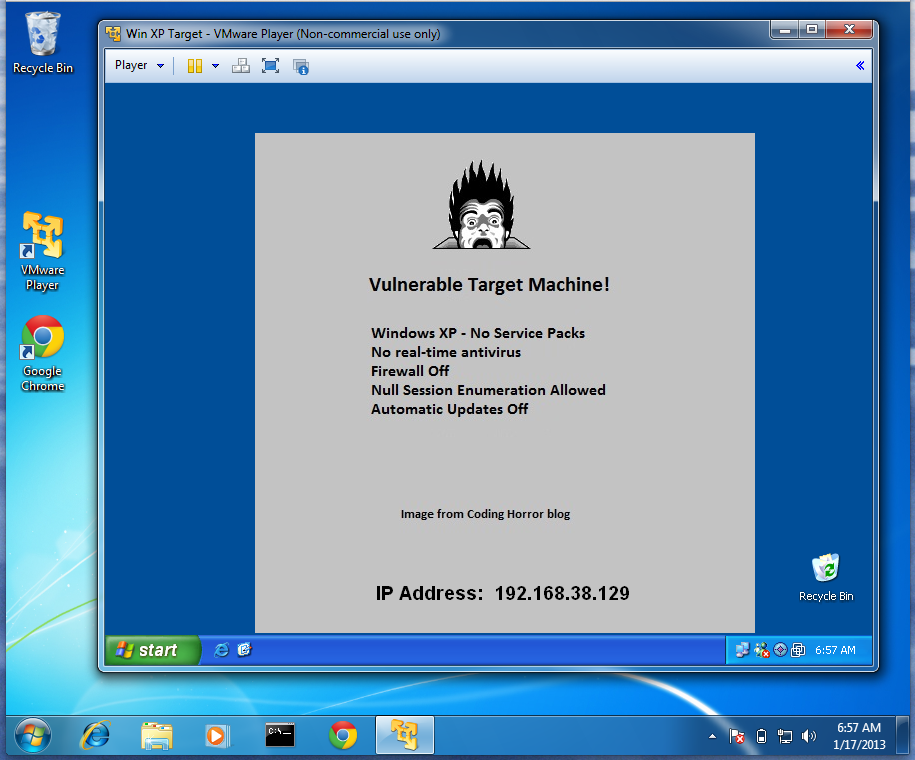The height and width of the screenshot is (760, 915).
Task: Open Command Prompt from Windows 7 taskbar
Action: click(x=280, y=735)
